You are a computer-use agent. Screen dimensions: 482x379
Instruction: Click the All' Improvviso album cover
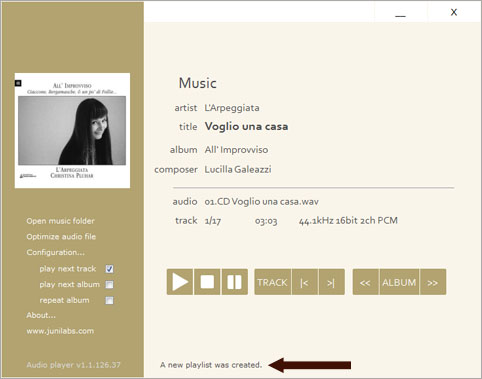[72, 130]
